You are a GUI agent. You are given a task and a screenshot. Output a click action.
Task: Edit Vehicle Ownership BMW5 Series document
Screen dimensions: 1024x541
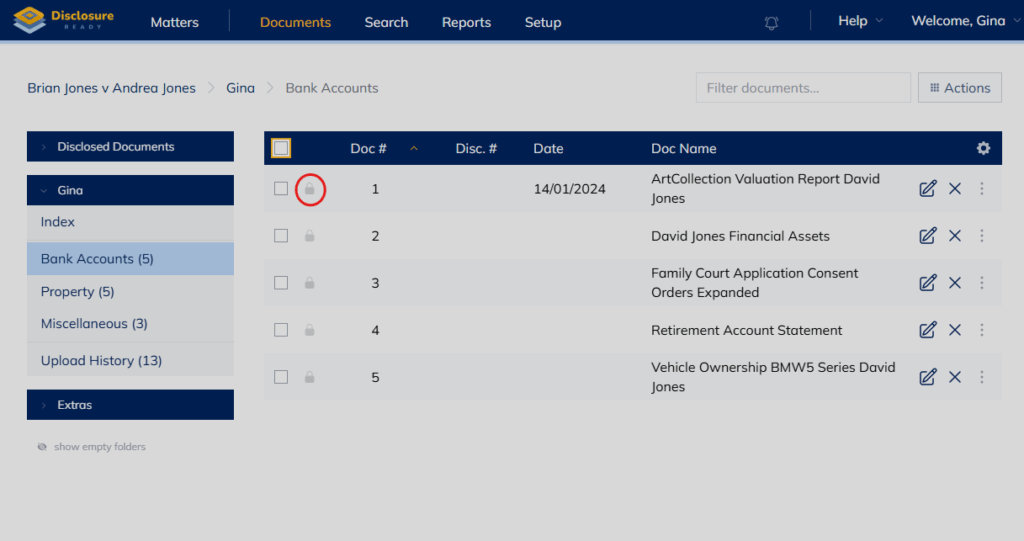tap(927, 377)
